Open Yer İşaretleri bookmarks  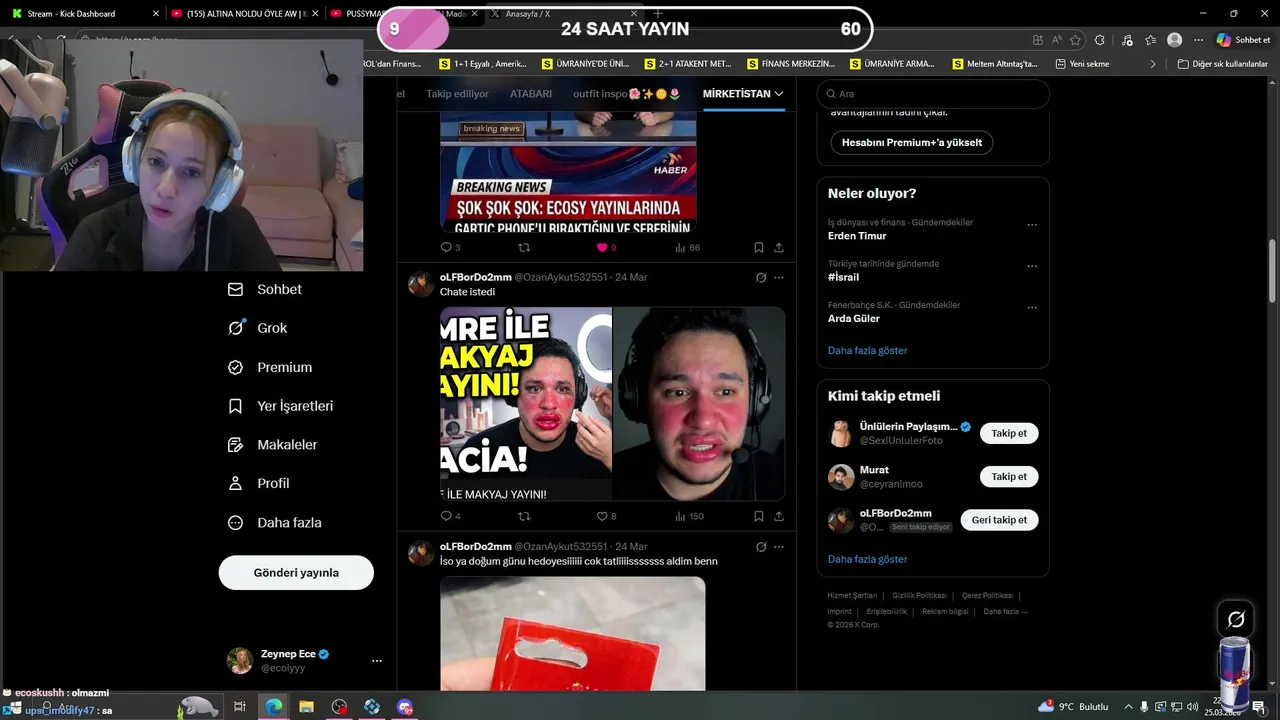(x=281, y=406)
